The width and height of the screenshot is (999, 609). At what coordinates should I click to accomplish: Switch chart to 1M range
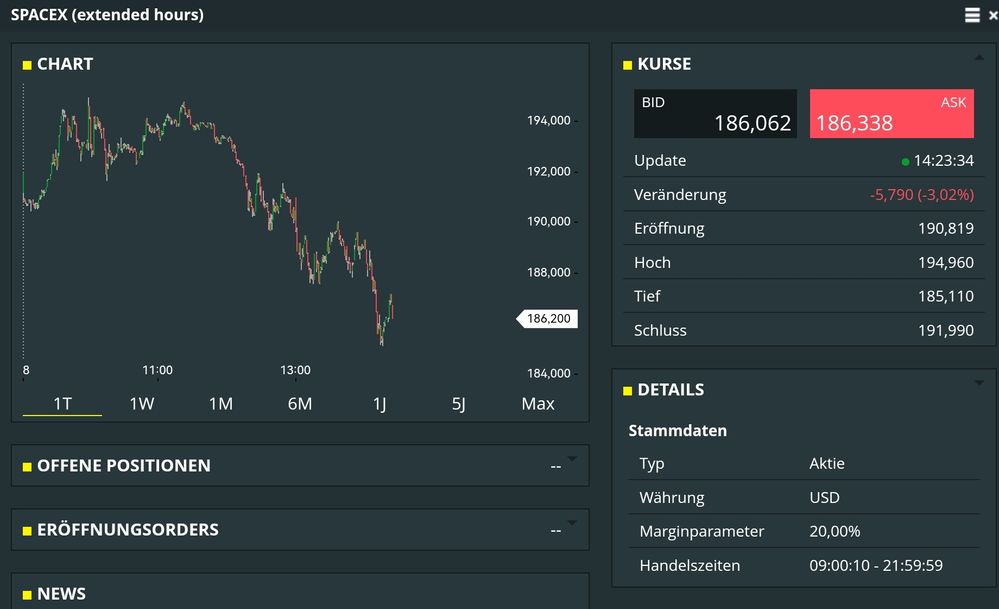pyautogui.click(x=220, y=404)
